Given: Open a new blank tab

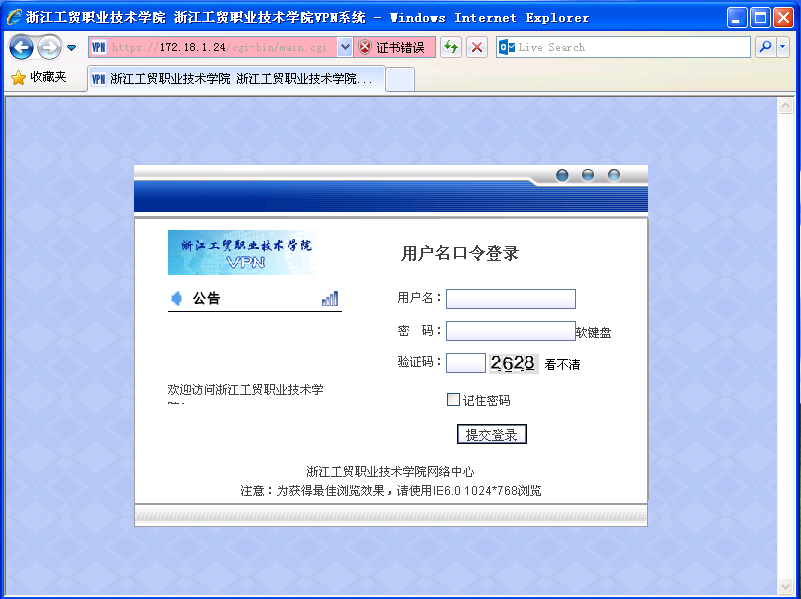Looking at the screenshot, I should click(x=400, y=79).
